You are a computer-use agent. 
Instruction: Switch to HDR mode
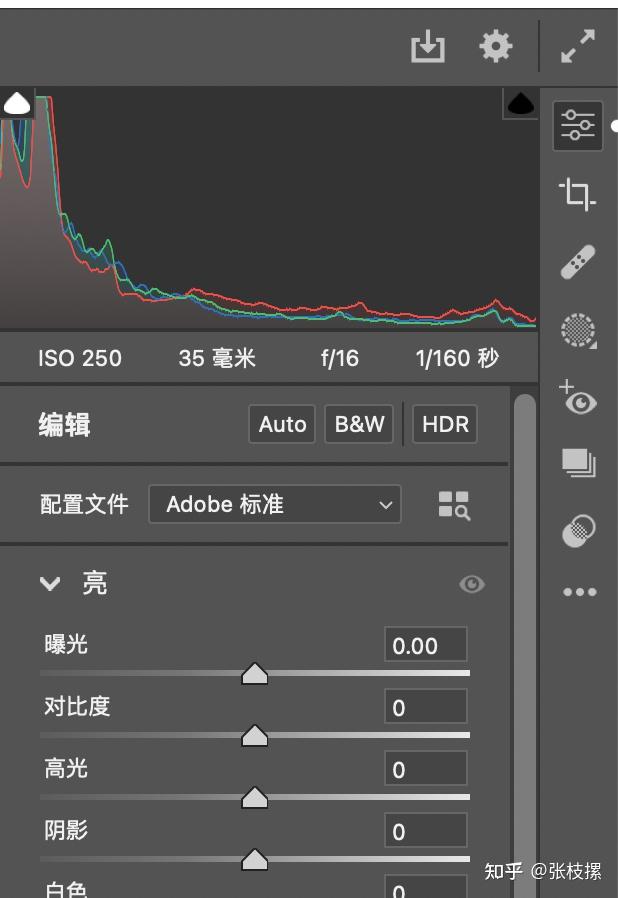pyautogui.click(x=444, y=424)
